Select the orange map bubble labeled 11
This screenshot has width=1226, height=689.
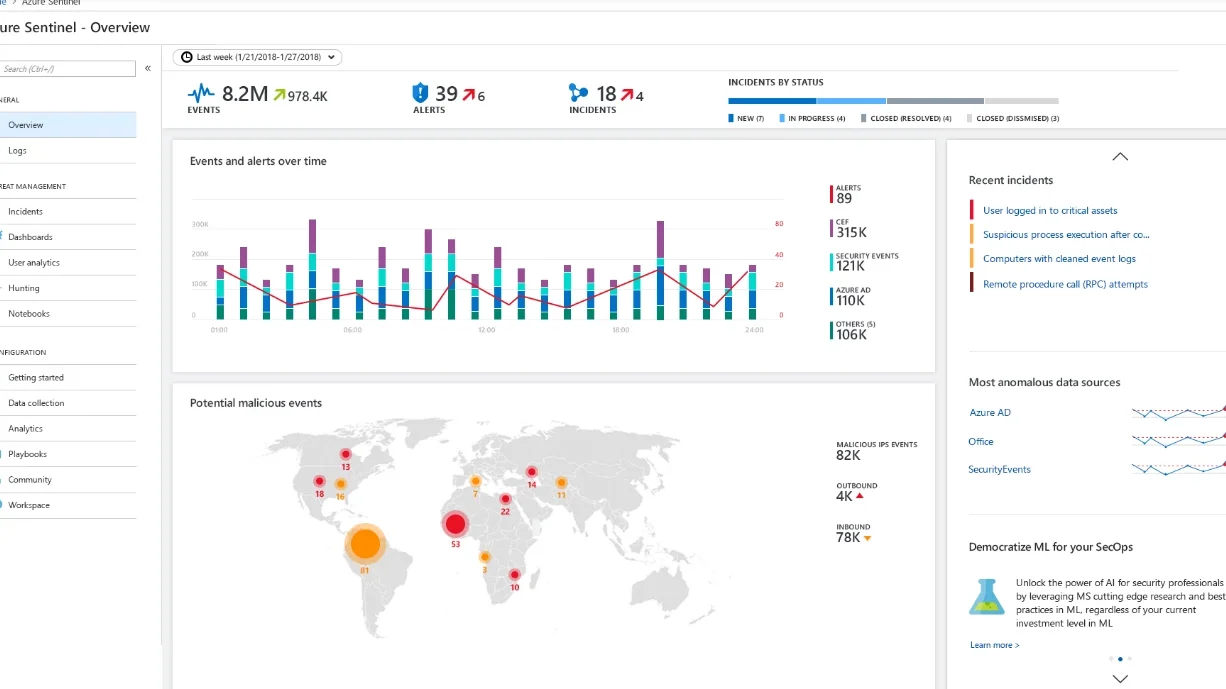click(x=561, y=482)
